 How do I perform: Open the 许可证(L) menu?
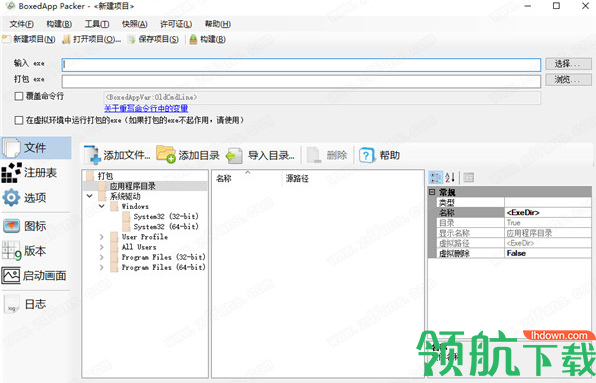(x=176, y=24)
